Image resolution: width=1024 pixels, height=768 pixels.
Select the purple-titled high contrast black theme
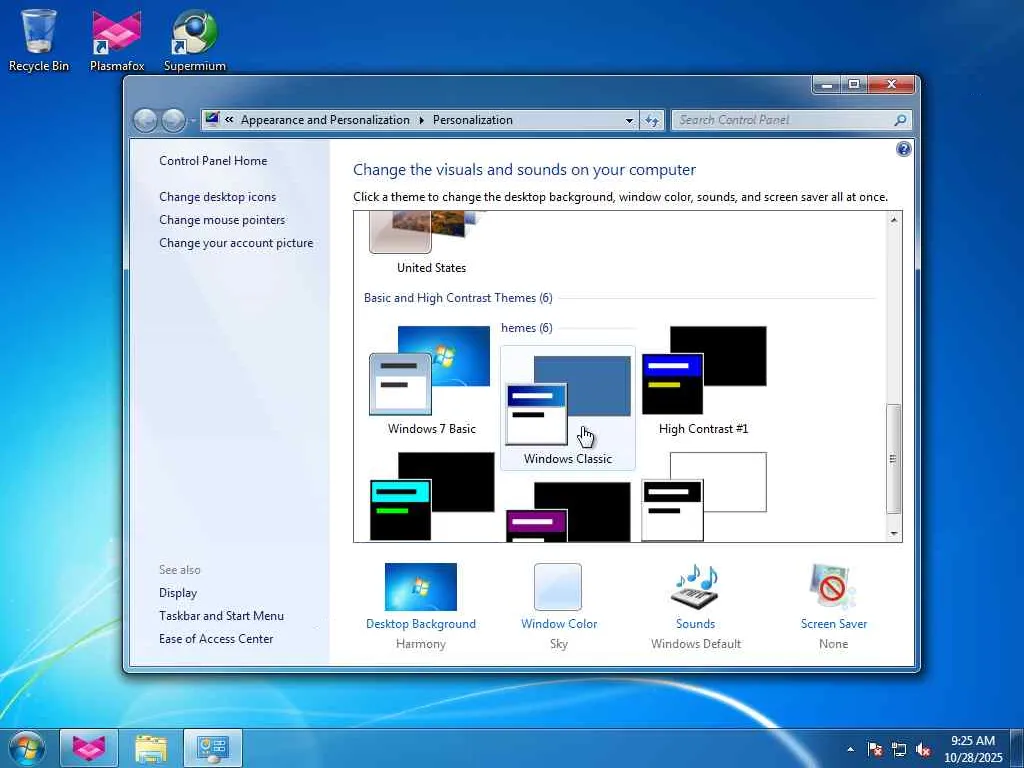click(x=568, y=511)
